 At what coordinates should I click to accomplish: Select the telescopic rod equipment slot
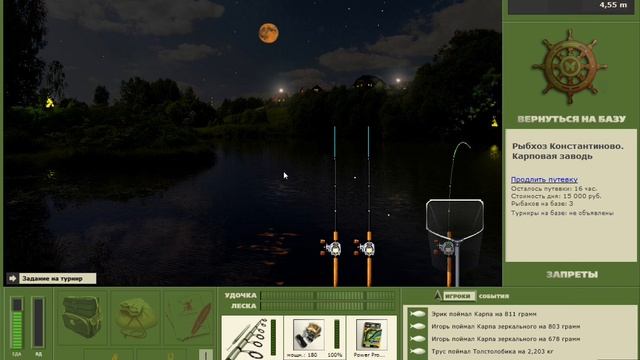click(252, 338)
